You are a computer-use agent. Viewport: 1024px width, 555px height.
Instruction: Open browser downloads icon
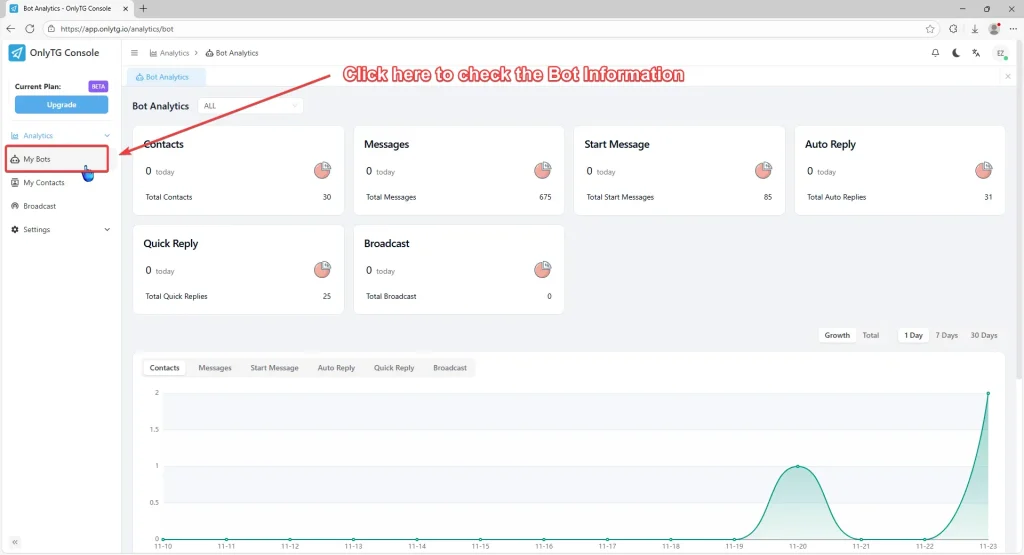[x=974, y=29]
